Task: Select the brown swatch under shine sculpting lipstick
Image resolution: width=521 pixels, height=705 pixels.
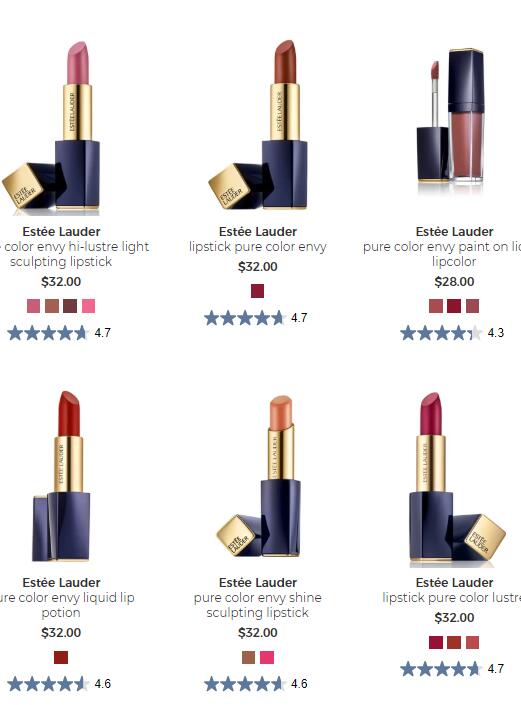Action: tap(249, 657)
